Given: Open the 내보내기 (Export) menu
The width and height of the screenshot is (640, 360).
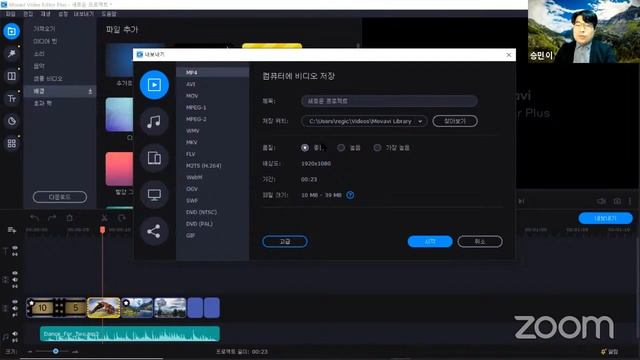Looking at the screenshot, I should point(84,14).
